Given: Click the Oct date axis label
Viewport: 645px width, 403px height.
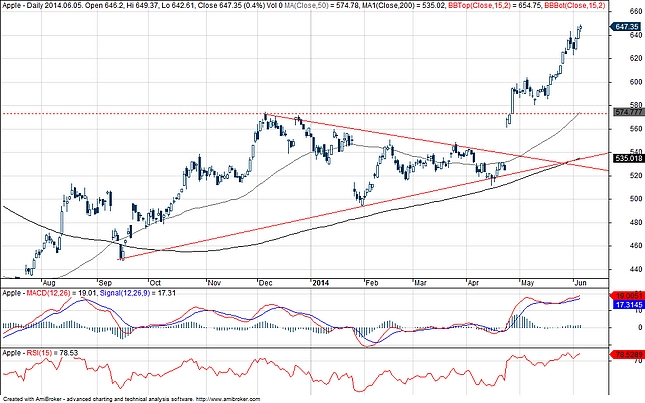Looking at the screenshot, I should 155,283.
